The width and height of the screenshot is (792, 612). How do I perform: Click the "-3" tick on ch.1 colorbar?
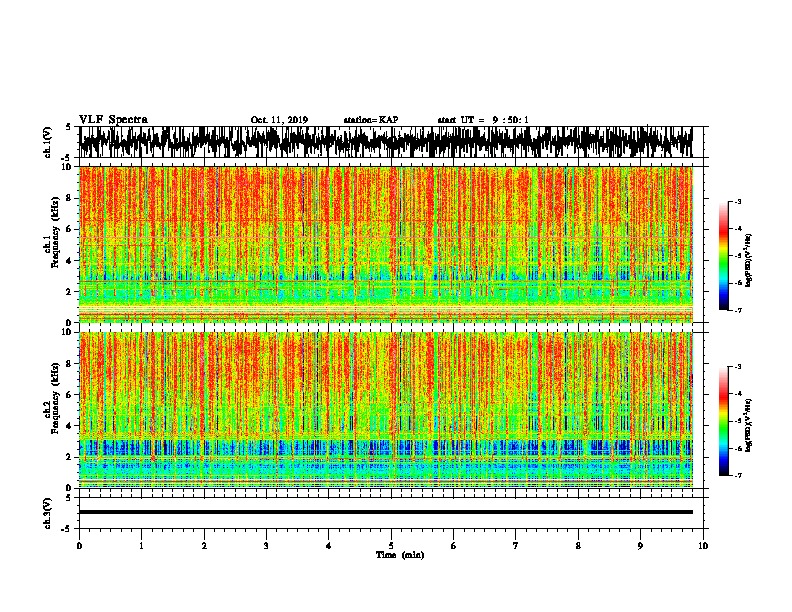pyautogui.click(x=737, y=201)
